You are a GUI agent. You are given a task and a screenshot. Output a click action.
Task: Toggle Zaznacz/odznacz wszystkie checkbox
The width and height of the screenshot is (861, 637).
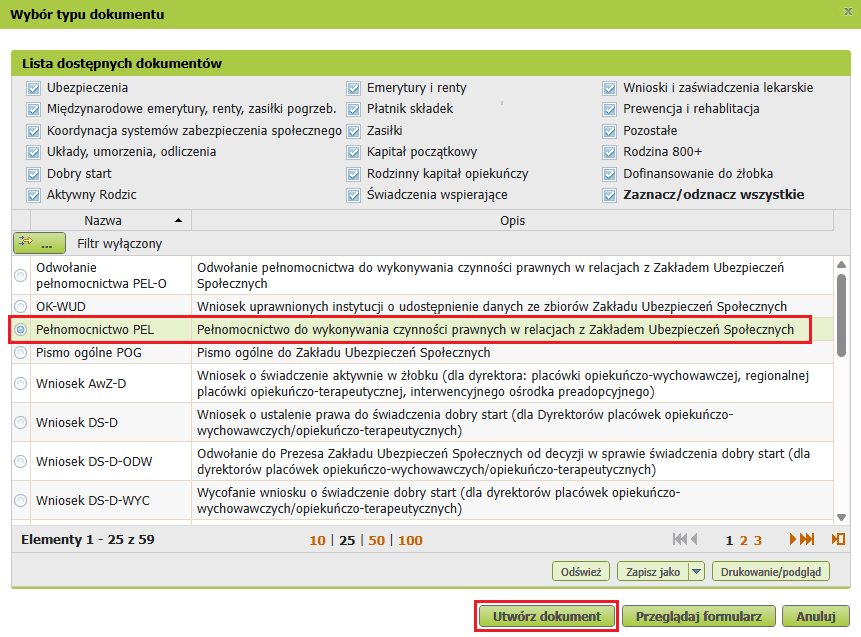[610, 195]
